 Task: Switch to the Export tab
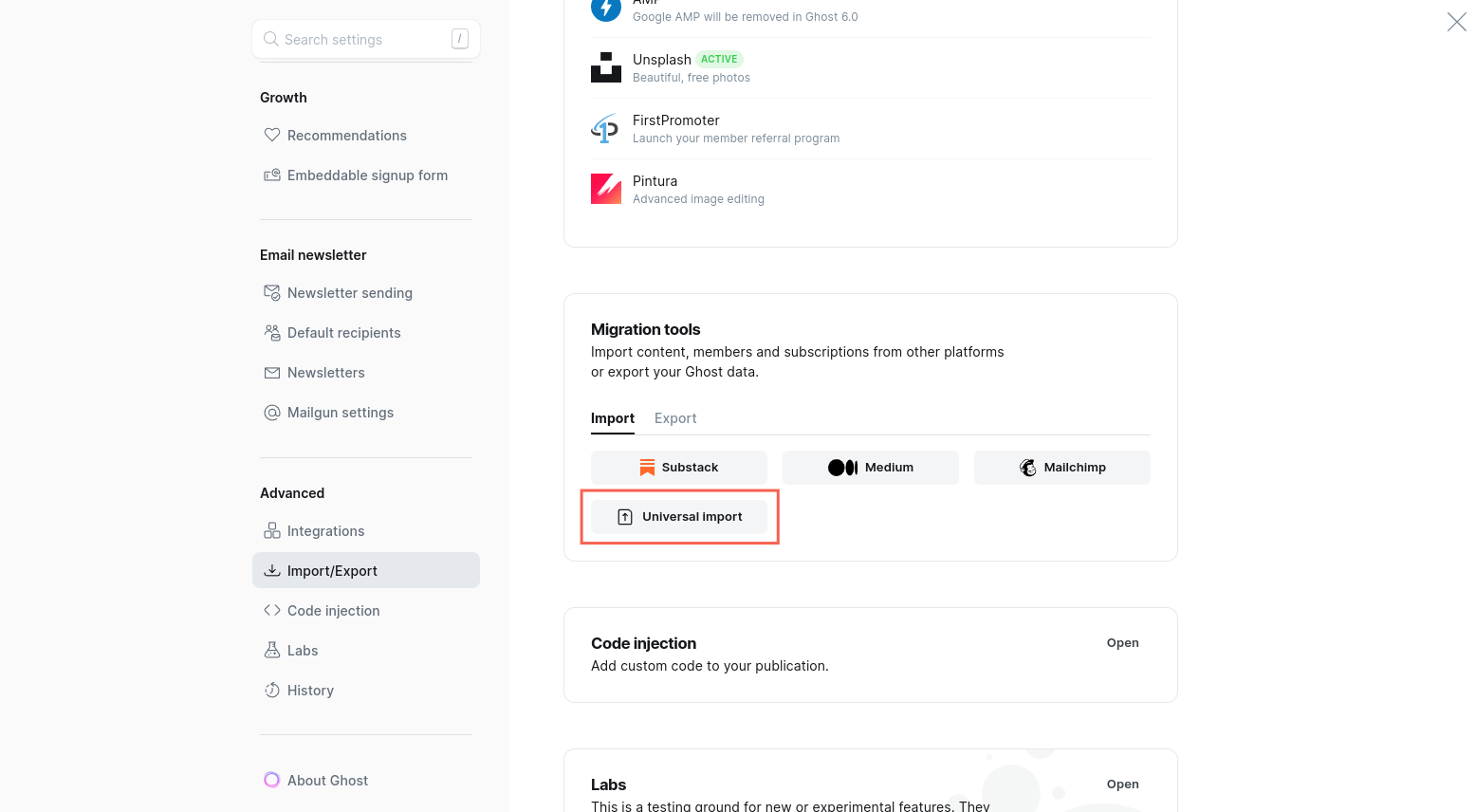(675, 418)
